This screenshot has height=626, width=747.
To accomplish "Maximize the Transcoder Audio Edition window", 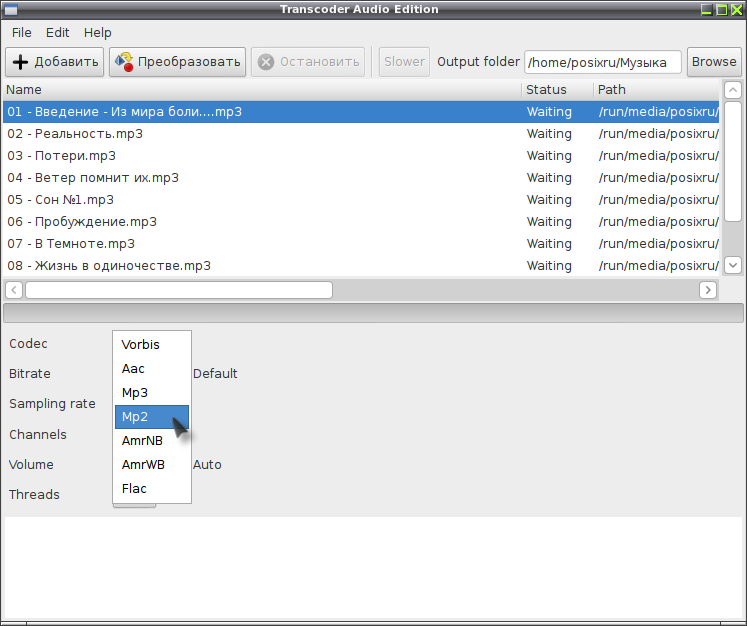I will [x=722, y=10].
